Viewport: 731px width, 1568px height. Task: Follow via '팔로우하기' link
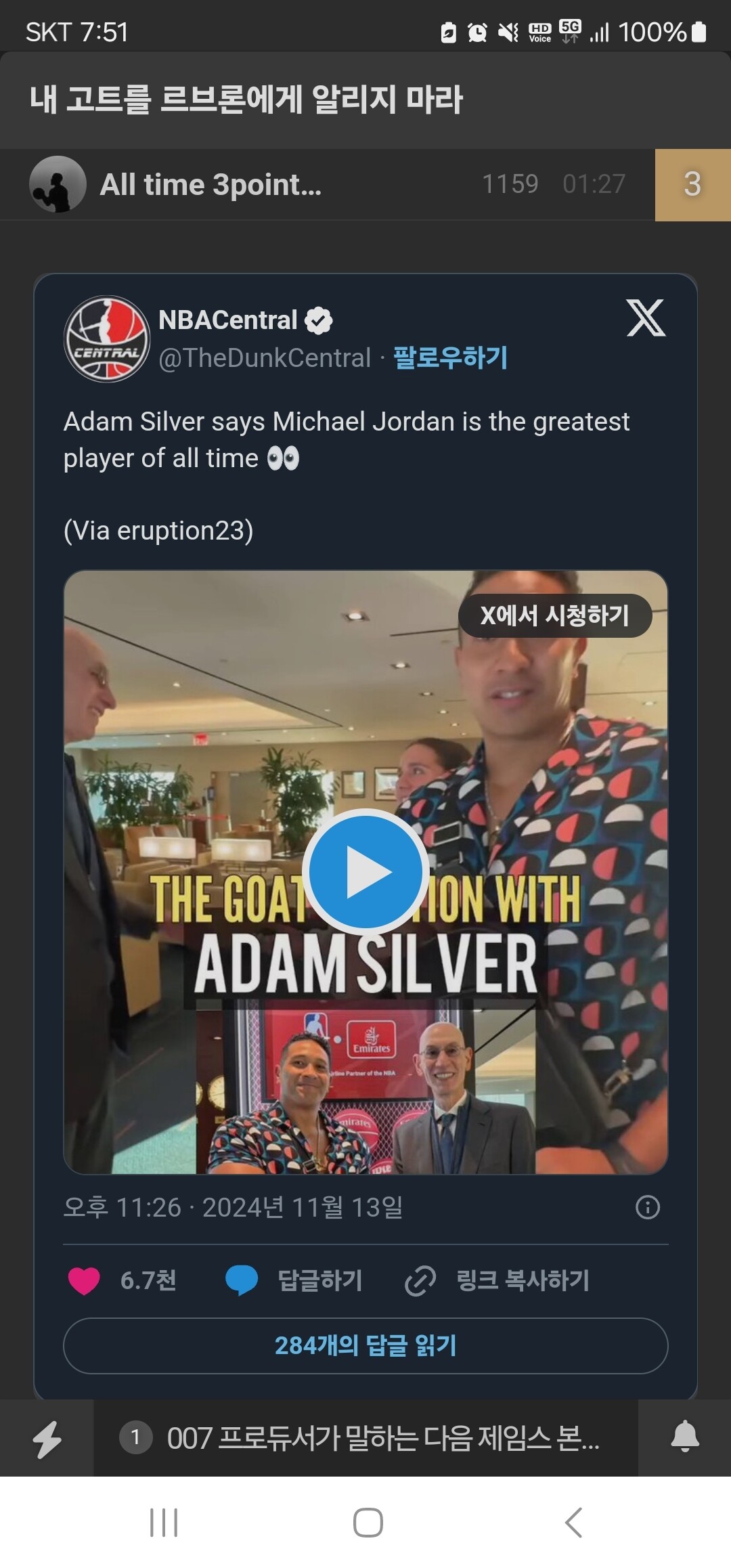click(450, 357)
